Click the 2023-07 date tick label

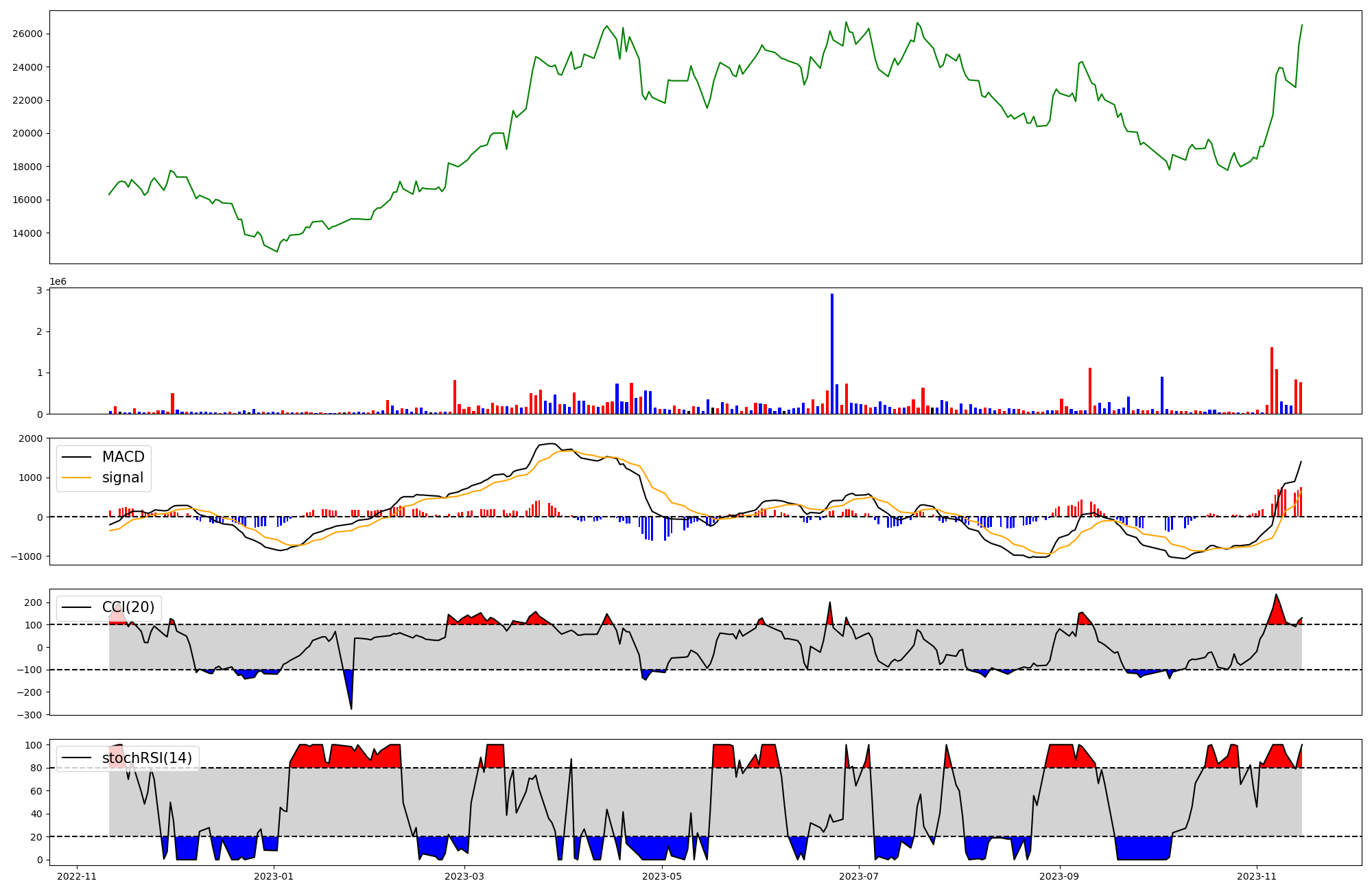tap(859, 876)
